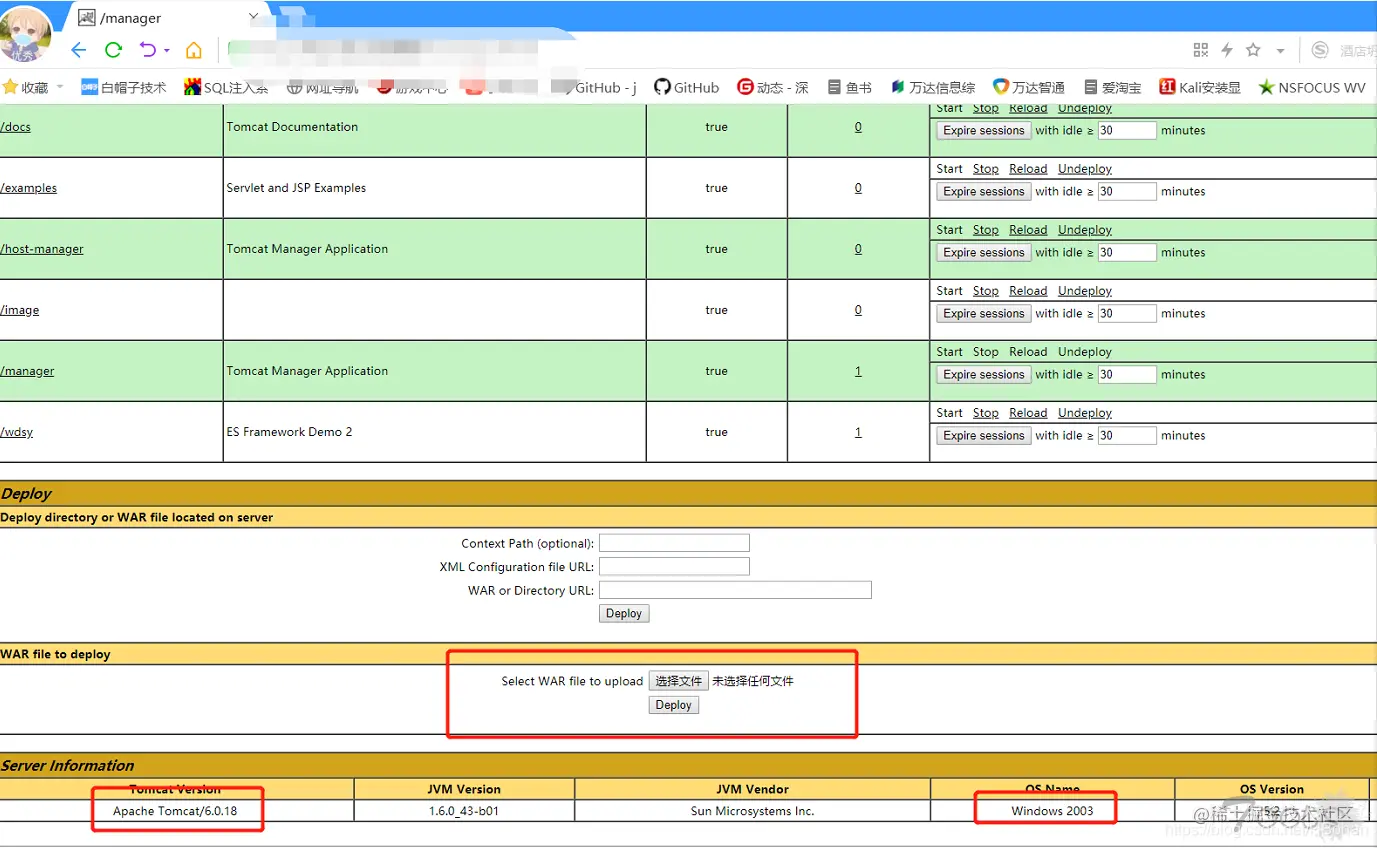
Task: Click the purple undo restore-tab icon
Action: (x=148, y=50)
